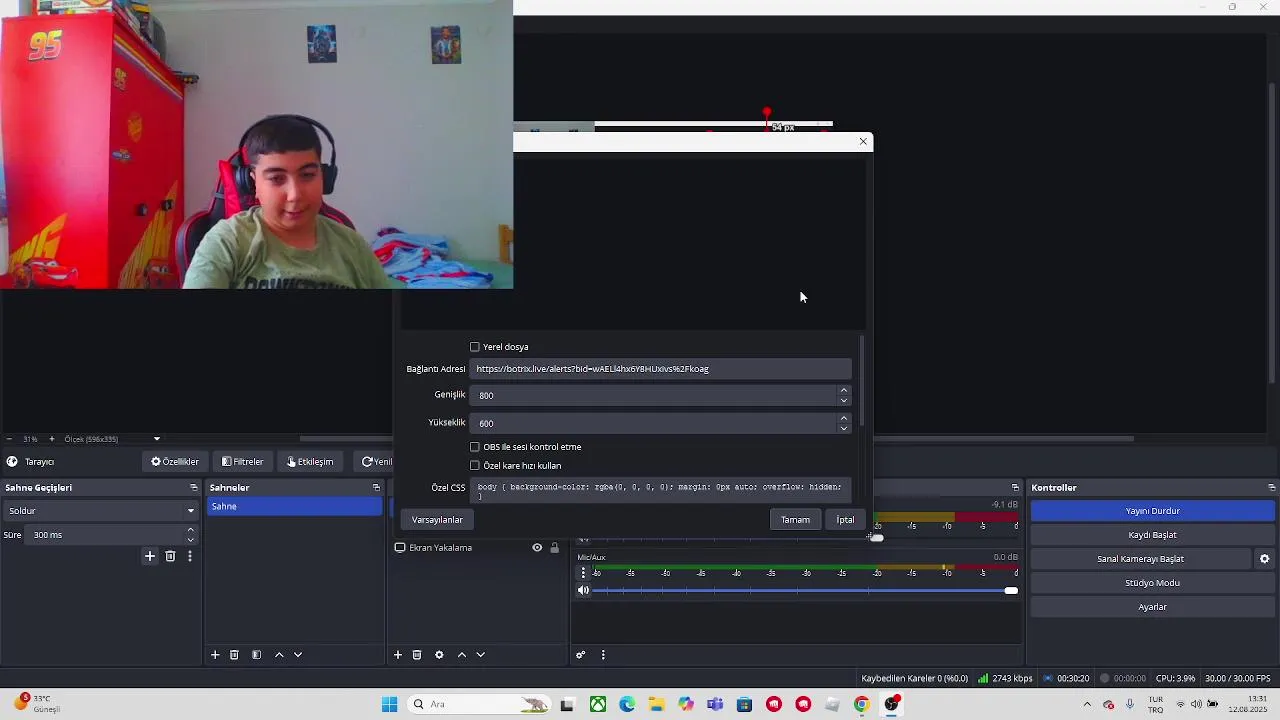This screenshot has width=1280, height=720.
Task: Click Yayını Durdur to stop streaming
Action: point(1152,511)
